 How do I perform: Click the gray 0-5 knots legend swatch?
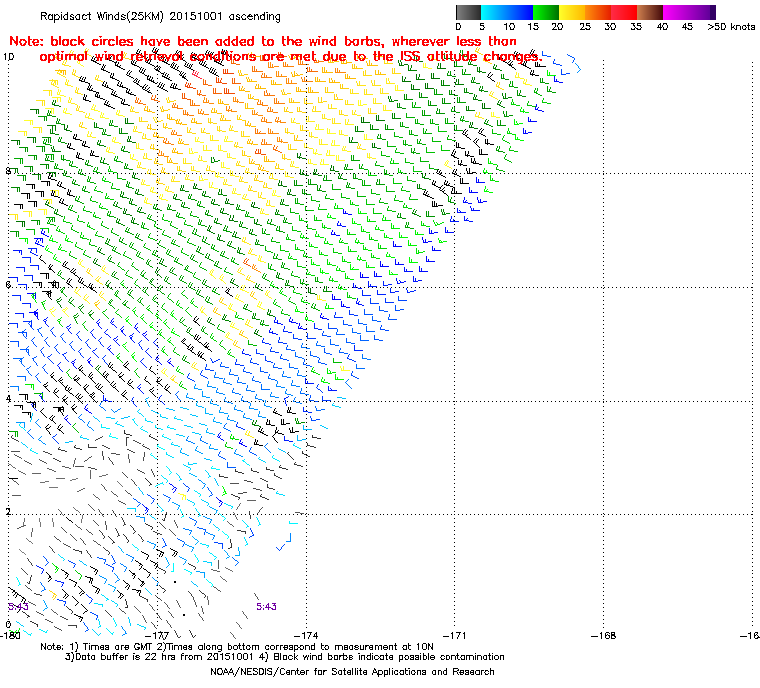point(468,12)
